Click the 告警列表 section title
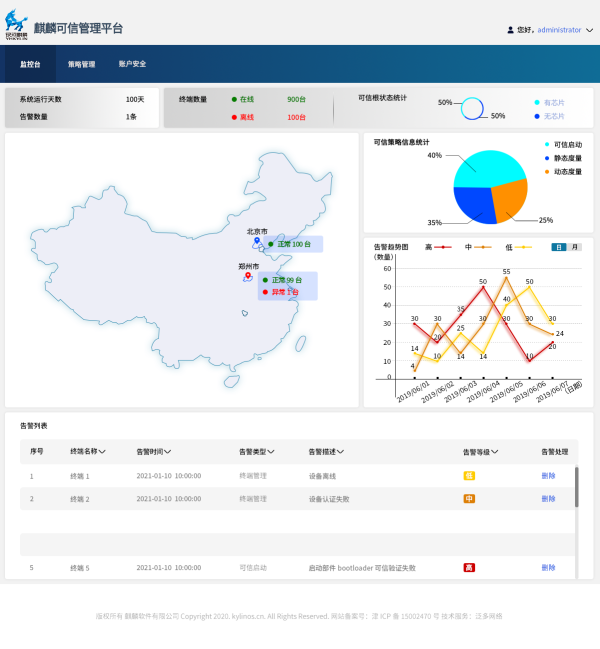 pos(34,426)
